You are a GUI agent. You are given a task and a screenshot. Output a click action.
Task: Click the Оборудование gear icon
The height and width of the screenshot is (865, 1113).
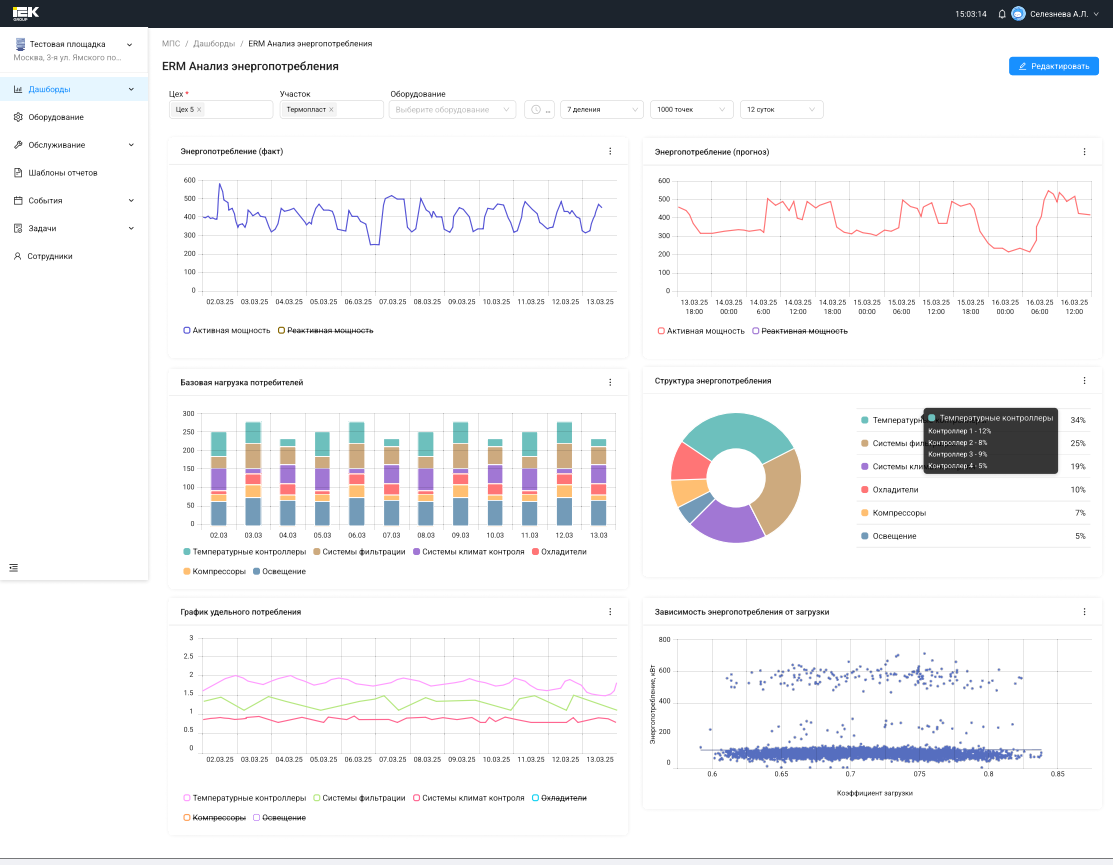pos(18,117)
